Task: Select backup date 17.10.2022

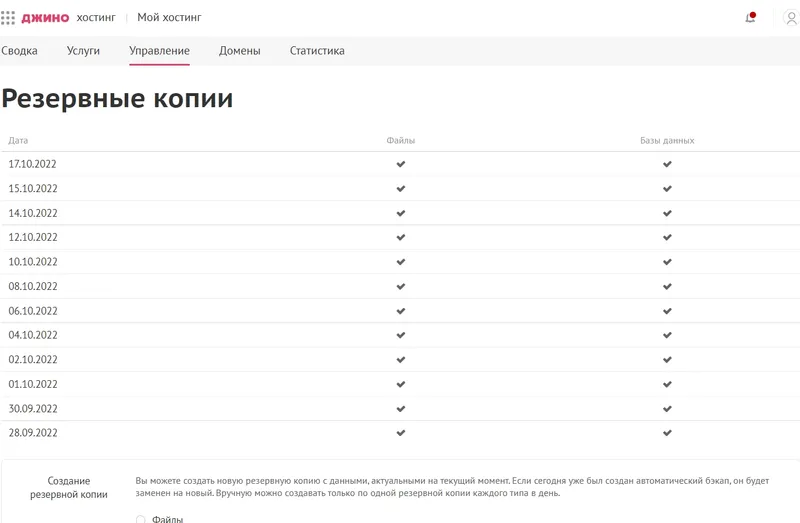Action: click(33, 164)
